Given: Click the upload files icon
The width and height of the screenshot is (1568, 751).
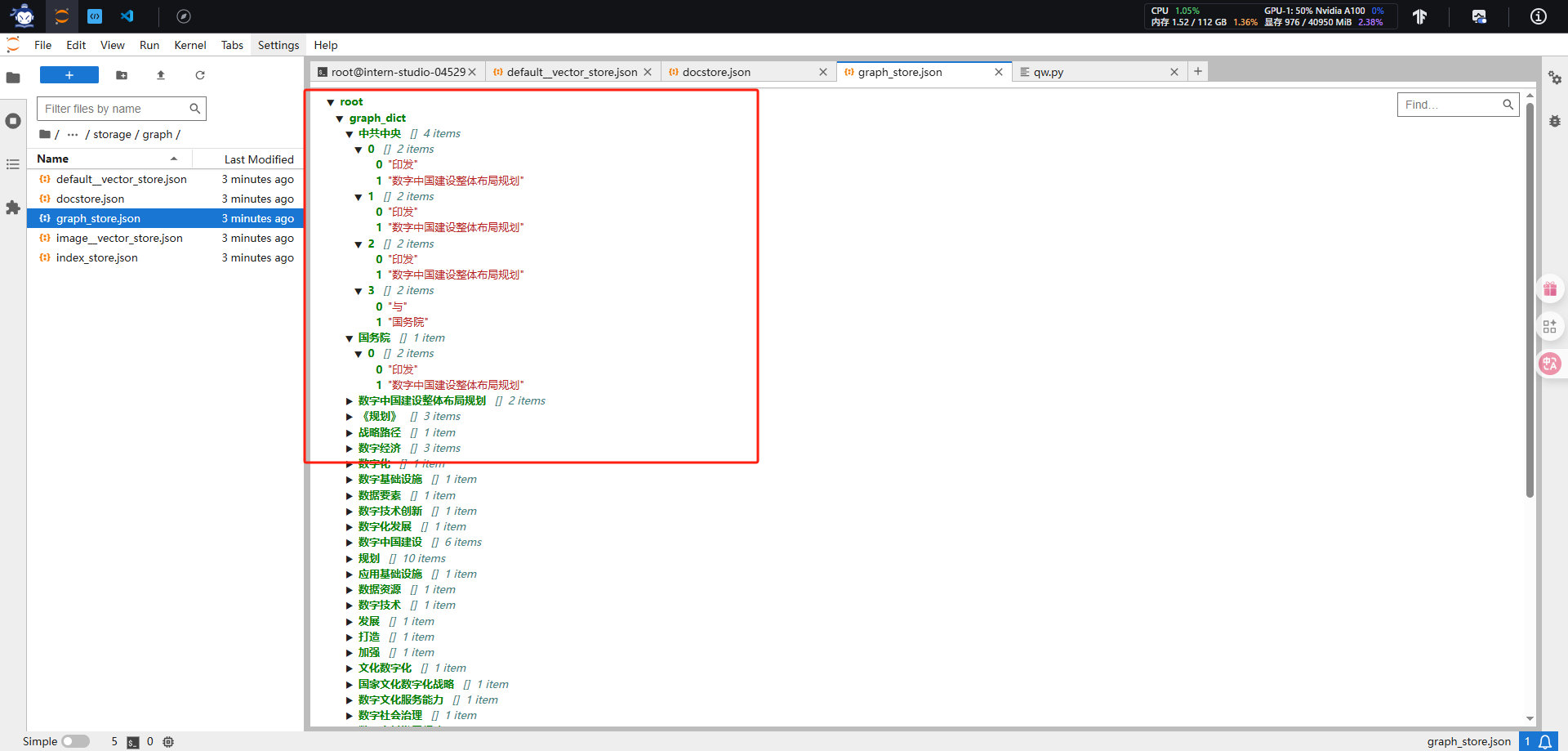Looking at the screenshot, I should [161, 75].
